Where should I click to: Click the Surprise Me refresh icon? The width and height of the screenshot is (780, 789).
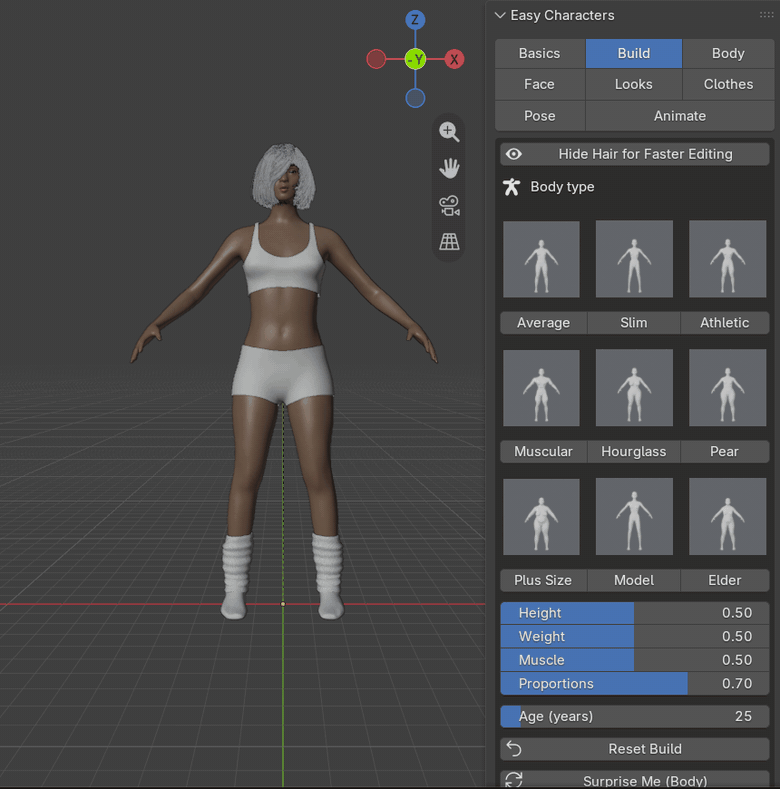[514, 780]
